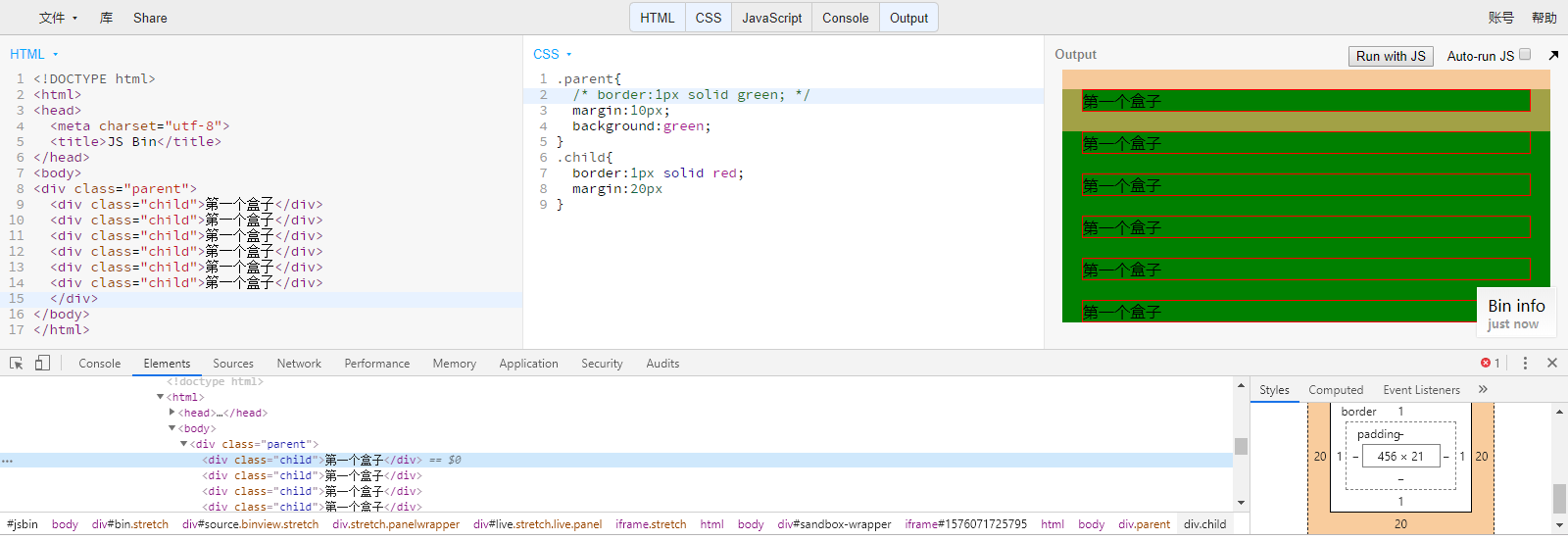The width and height of the screenshot is (1568, 540).
Task: Select the div.stretch.panelwrapper breadcrumb
Action: (396, 524)
